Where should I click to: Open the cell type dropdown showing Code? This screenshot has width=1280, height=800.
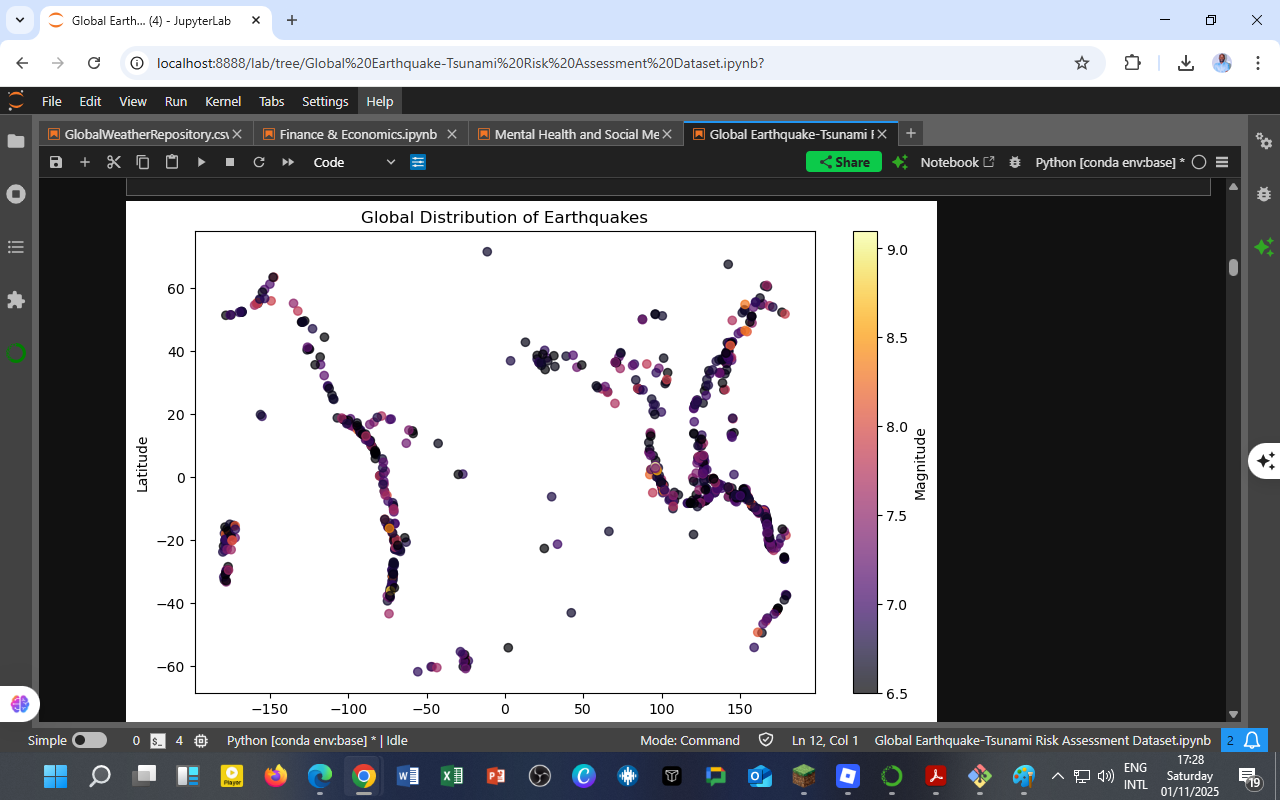[356, 161]
